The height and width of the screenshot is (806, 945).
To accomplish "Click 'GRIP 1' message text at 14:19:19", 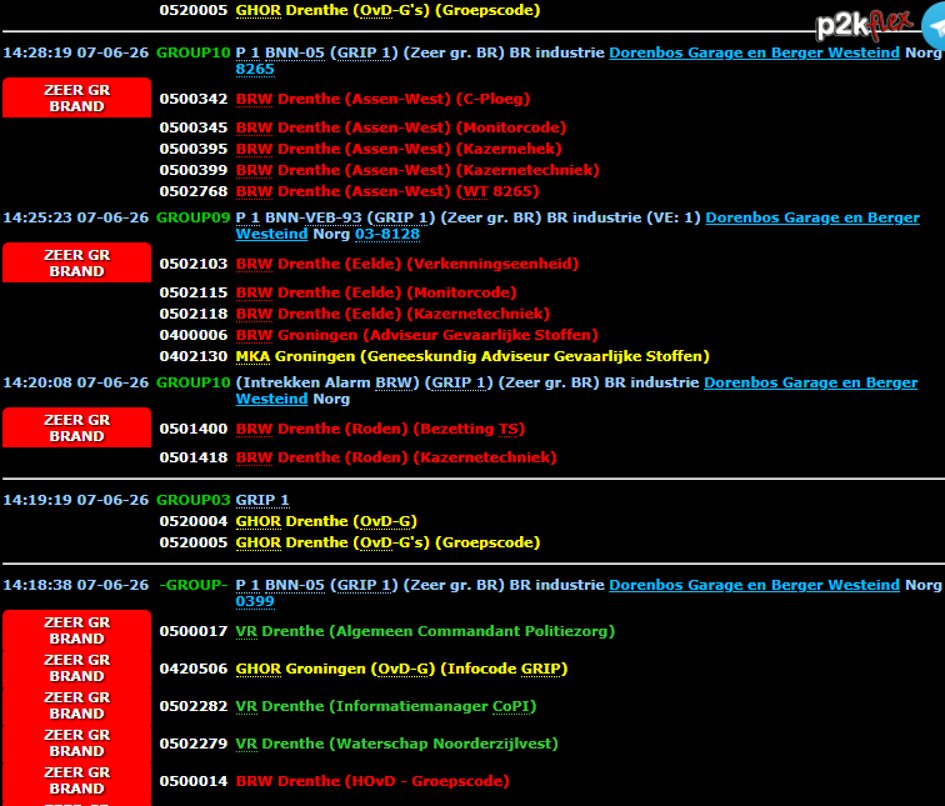I will tap(262, 500).
